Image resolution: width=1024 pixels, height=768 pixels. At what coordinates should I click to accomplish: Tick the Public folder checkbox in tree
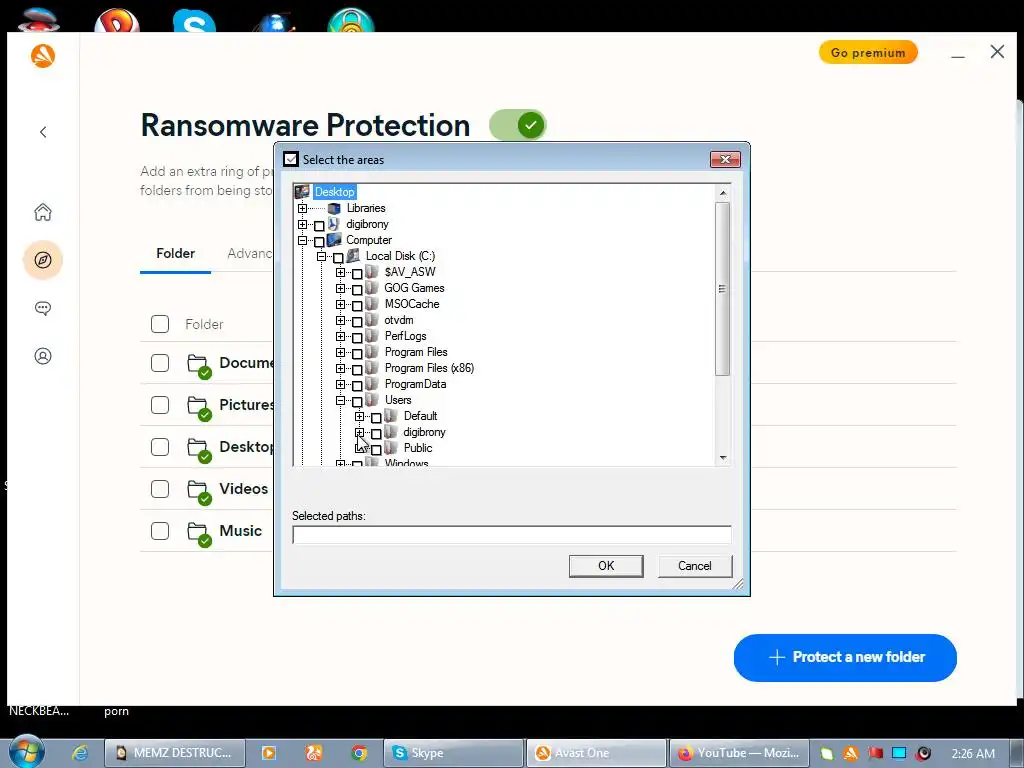376,450
